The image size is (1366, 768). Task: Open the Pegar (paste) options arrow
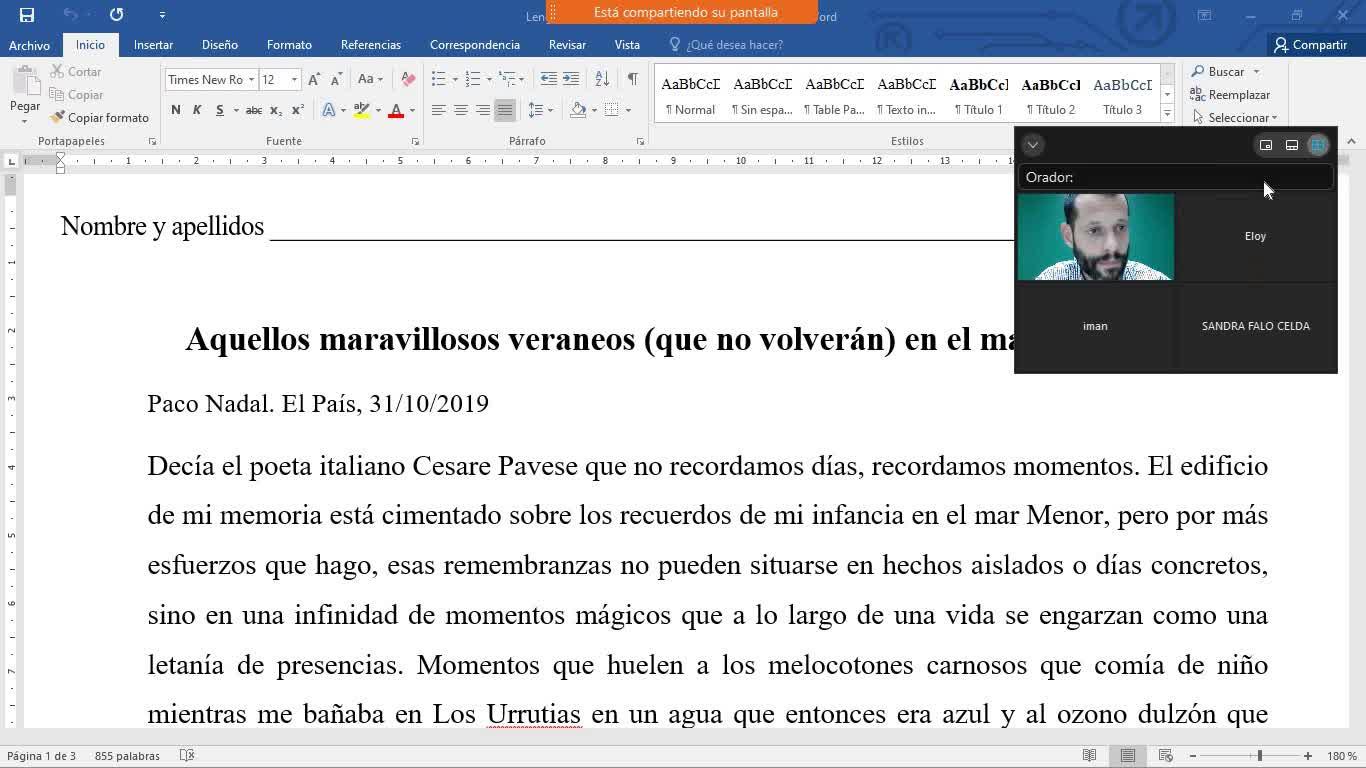pos(25,121)
